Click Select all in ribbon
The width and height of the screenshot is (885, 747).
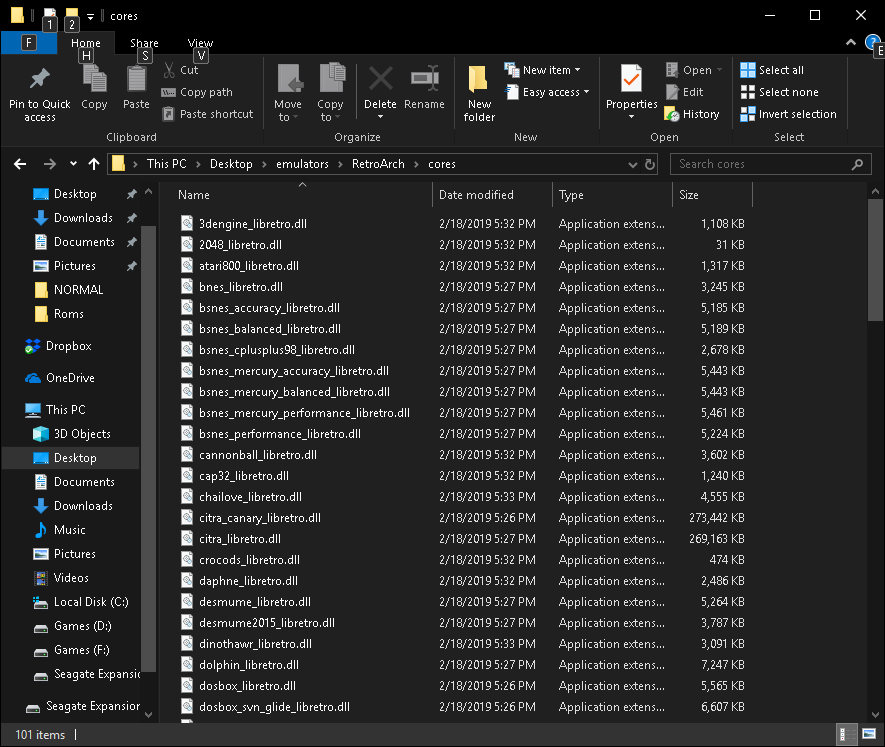coord(772,70)
